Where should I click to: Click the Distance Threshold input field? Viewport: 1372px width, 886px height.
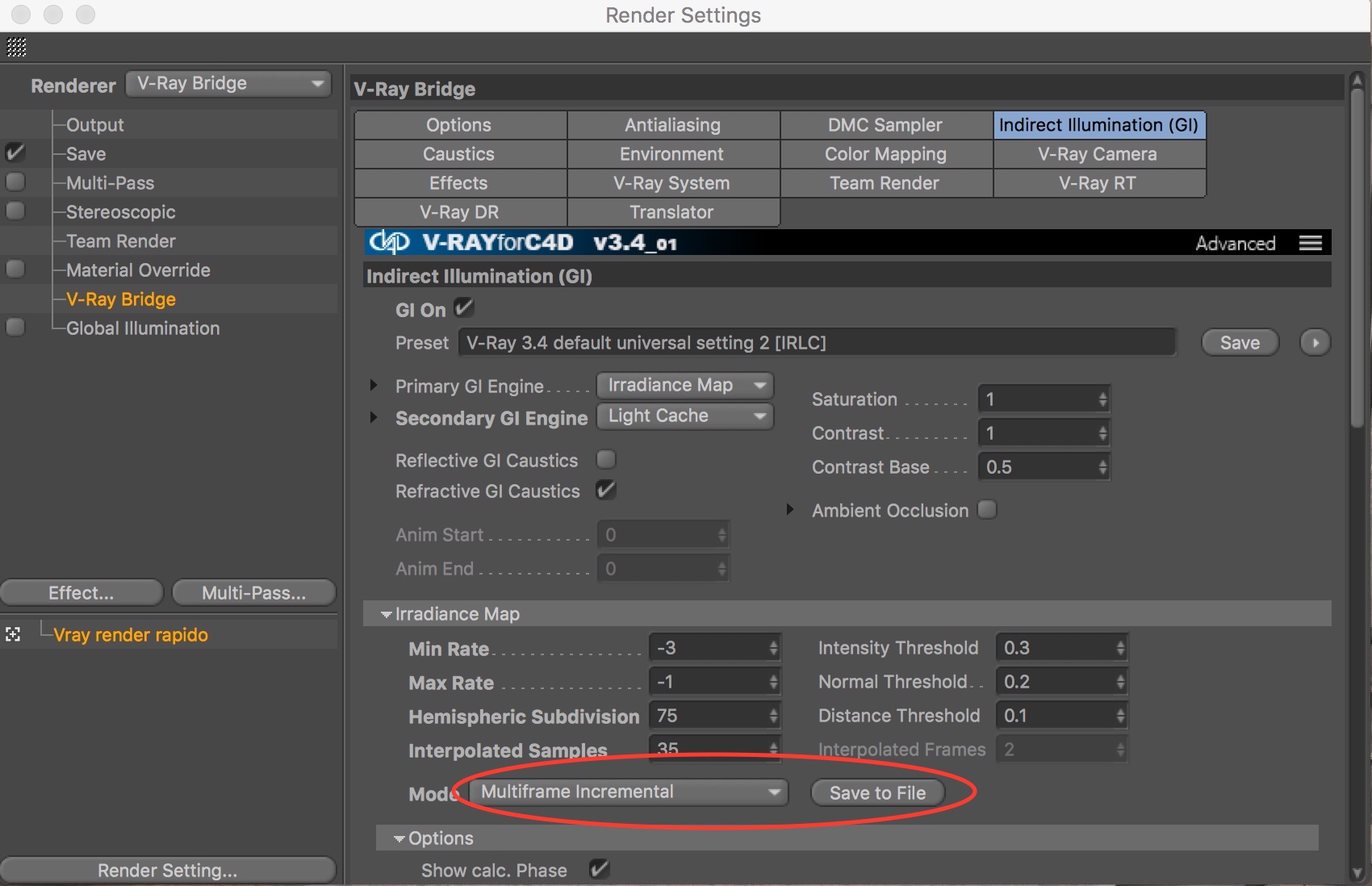click(1061, 716)
